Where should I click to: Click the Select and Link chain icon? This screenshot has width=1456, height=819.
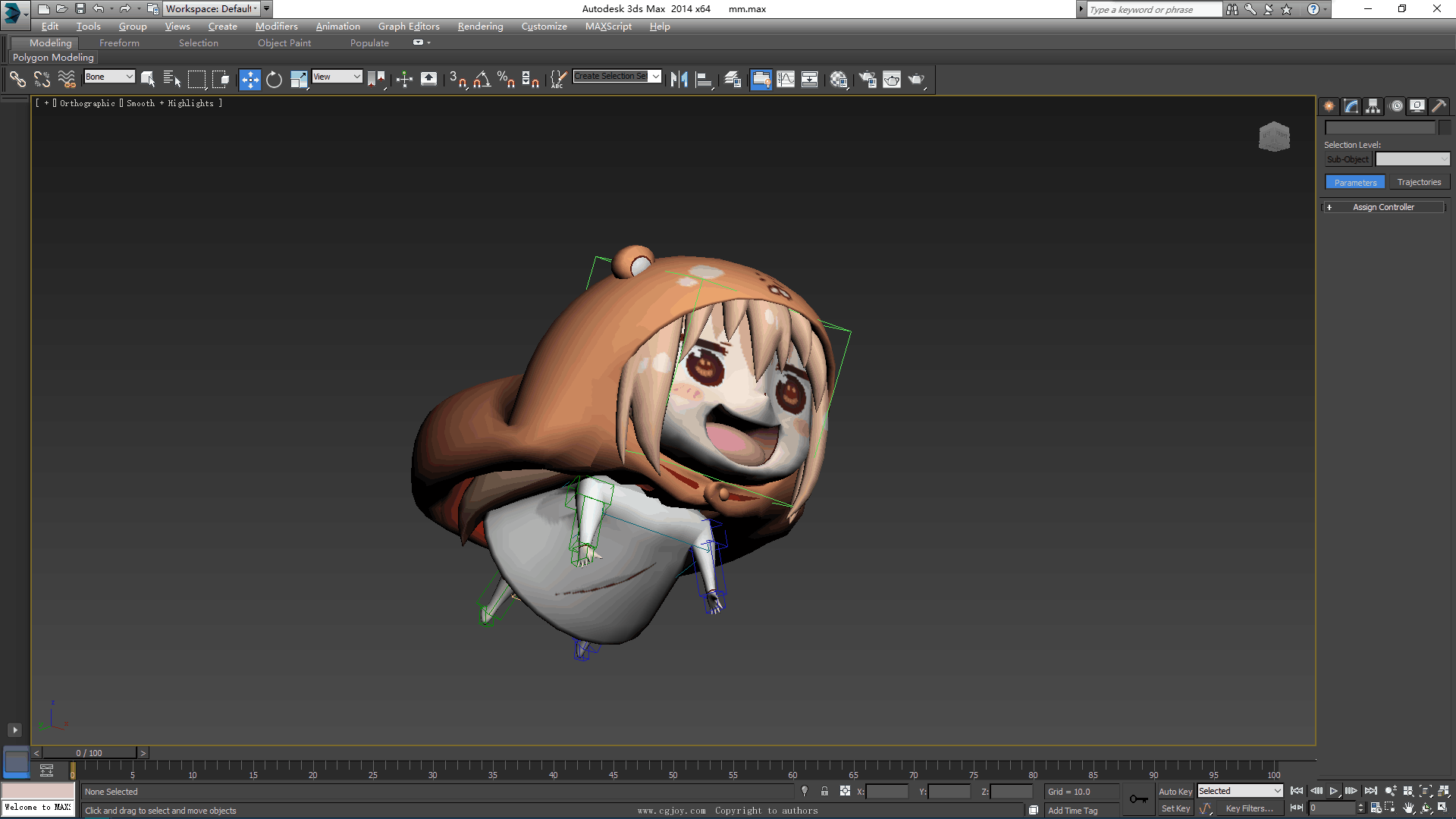coord(17,79)
